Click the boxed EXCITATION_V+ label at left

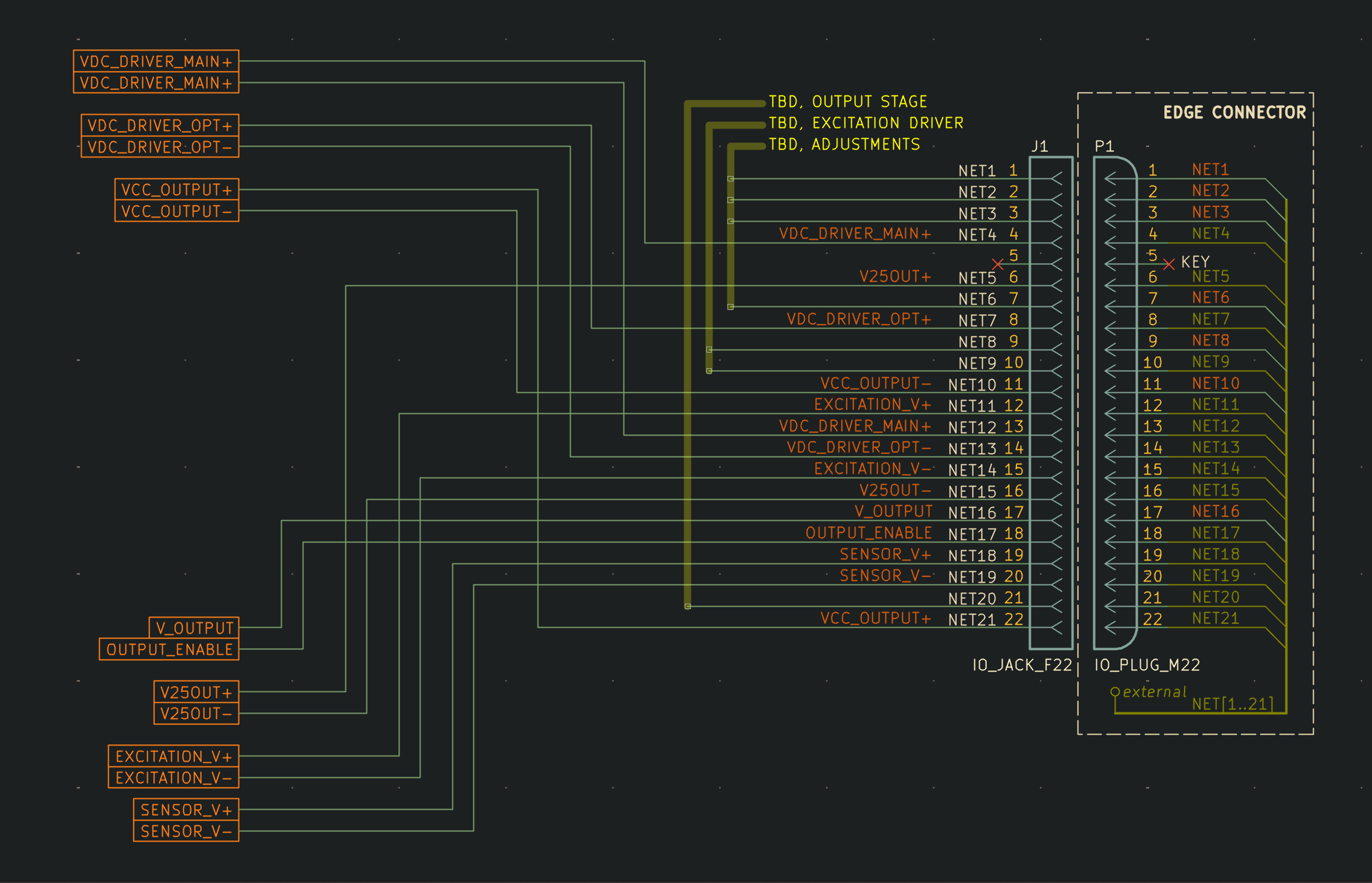coord(174,756)
